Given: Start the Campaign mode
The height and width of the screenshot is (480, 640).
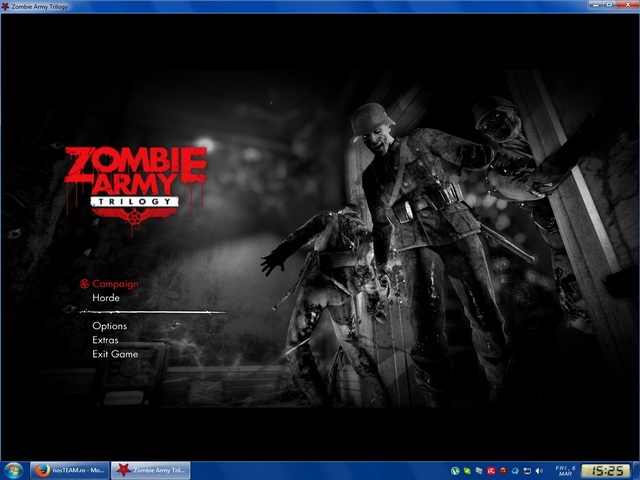Looking at the screenshot, I should (x=115, y=284).
